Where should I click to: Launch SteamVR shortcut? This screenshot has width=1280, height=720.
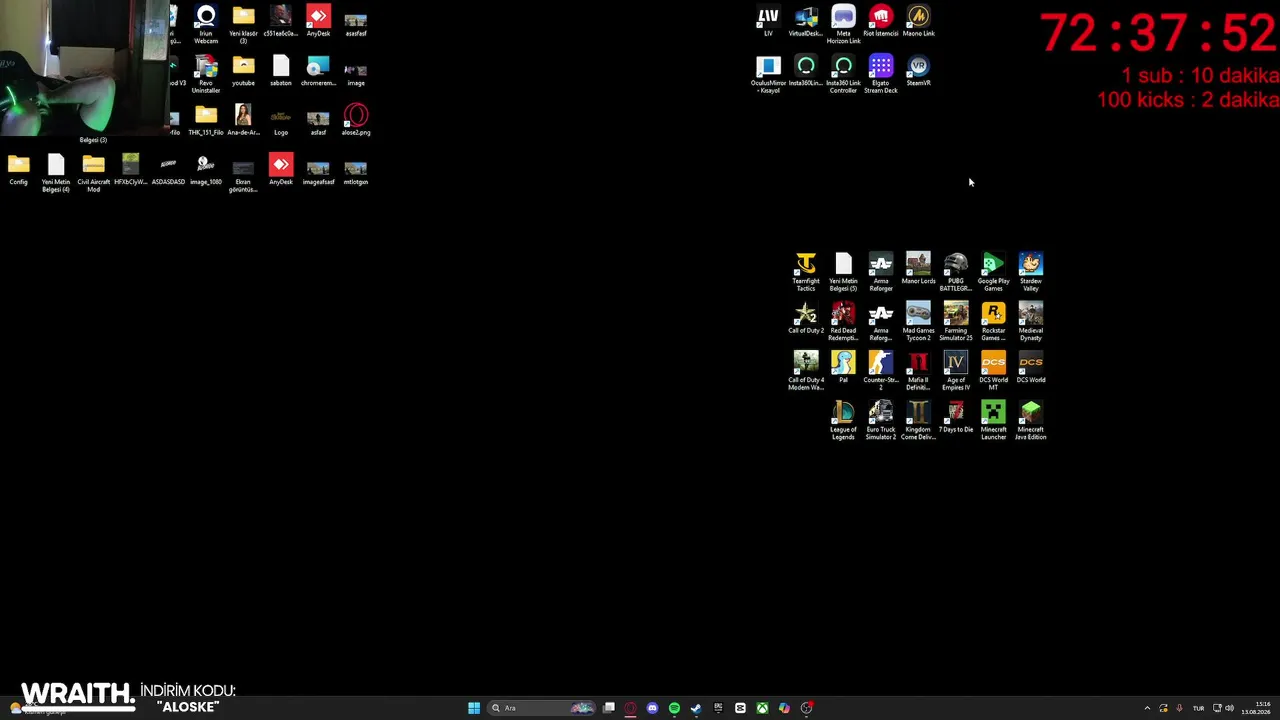[x=918, y=71]
